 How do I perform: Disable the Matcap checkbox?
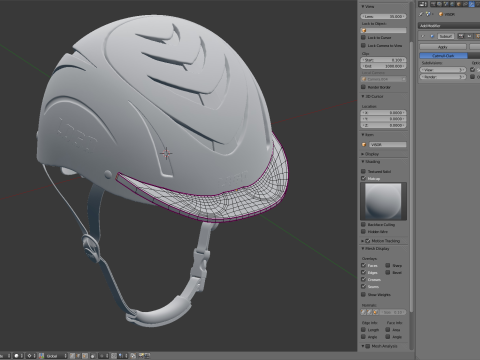363,178
